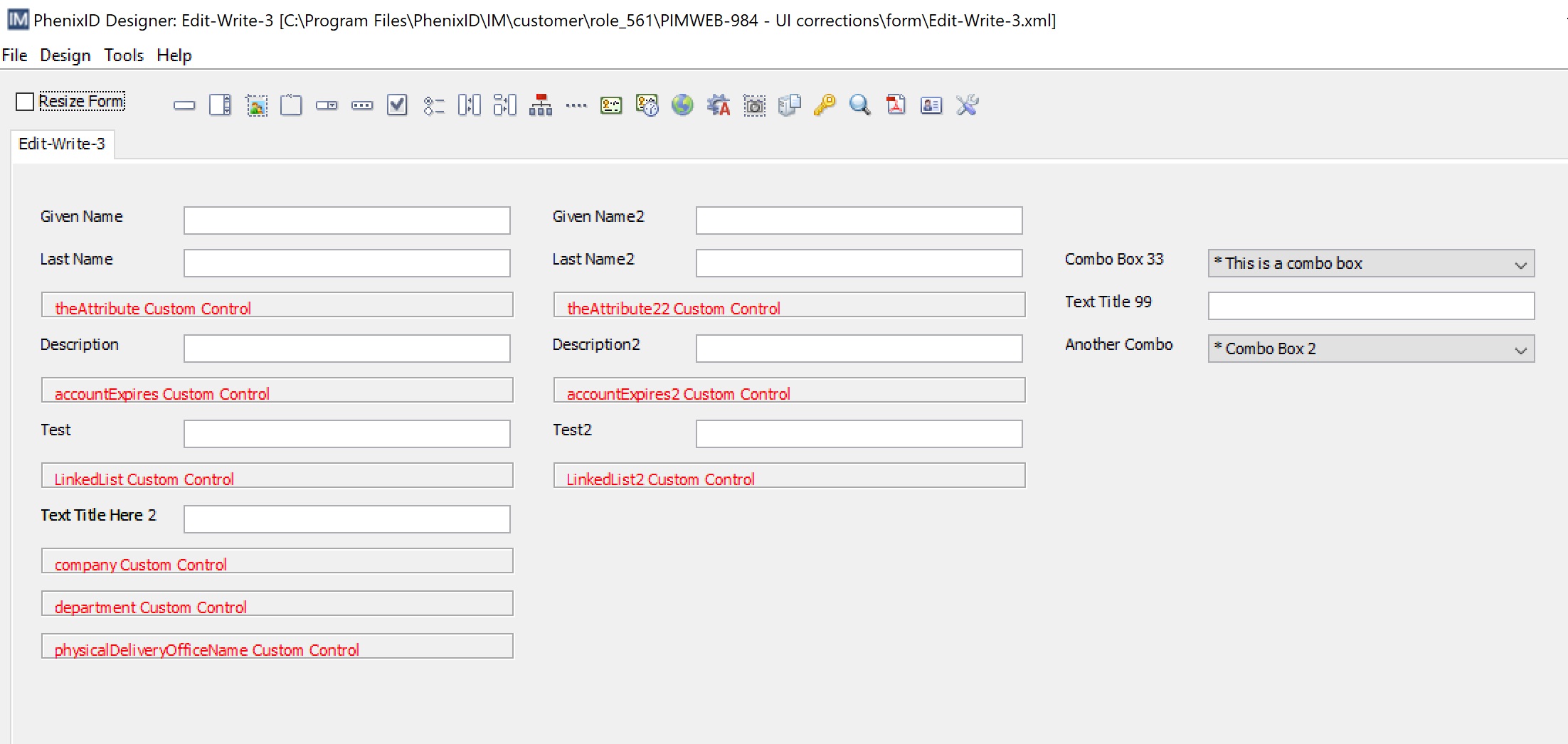Open the wrench and screwdriver settings tool
This screenshot has width=1568, height=744.
coord(968,105)
